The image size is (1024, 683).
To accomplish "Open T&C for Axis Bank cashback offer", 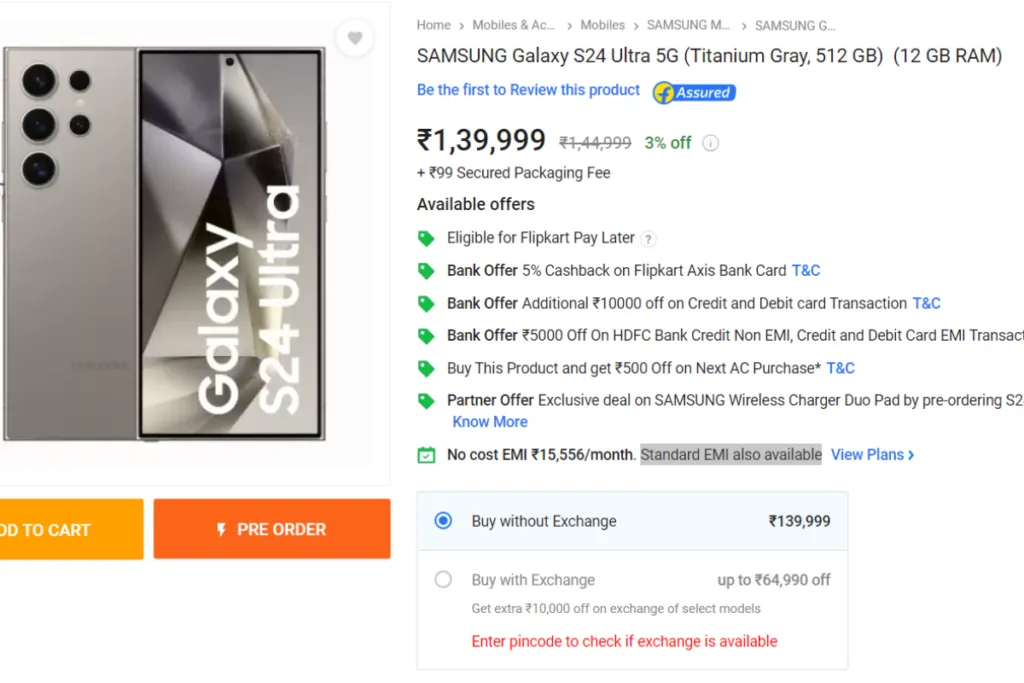I will [806, 270].
